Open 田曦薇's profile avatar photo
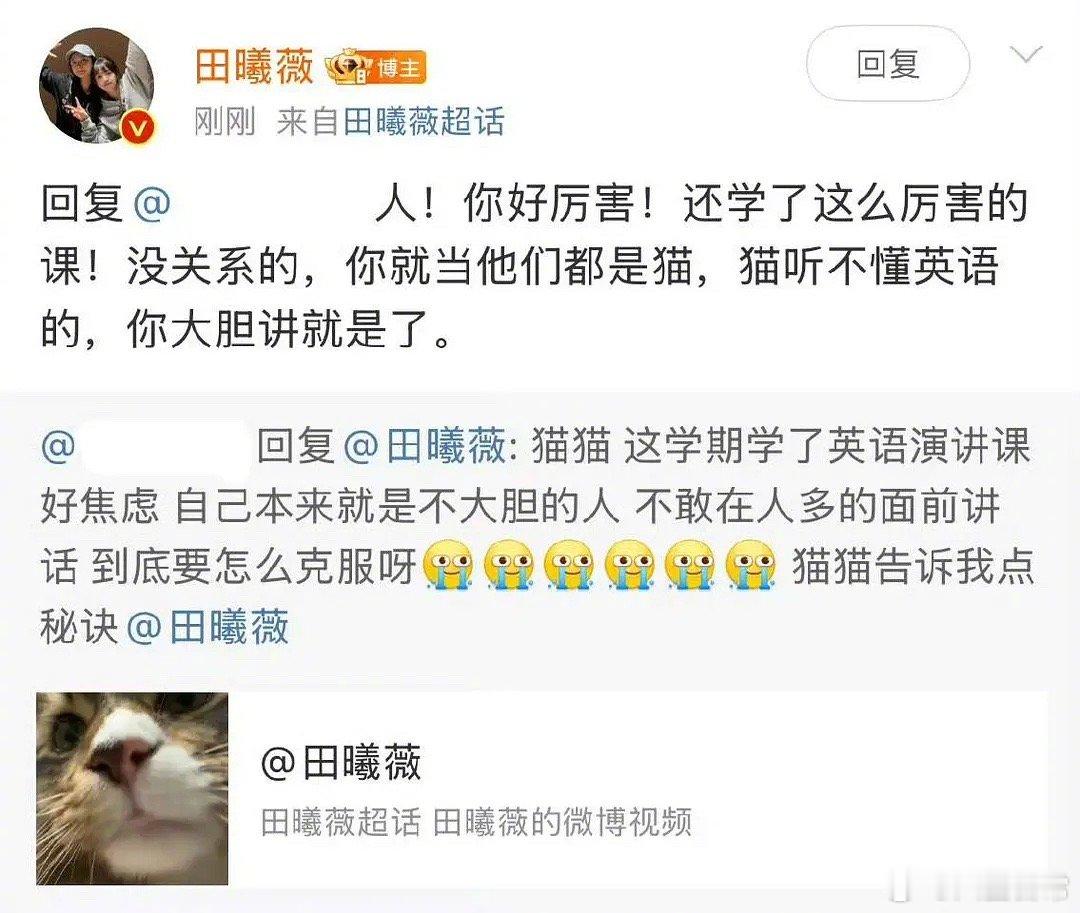Viewport: 1080px width, 913px height. 96,86
